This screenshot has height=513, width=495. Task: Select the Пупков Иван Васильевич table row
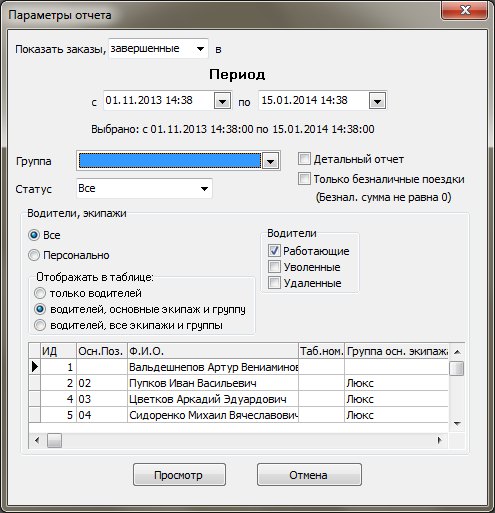click(x=238, y=383)
